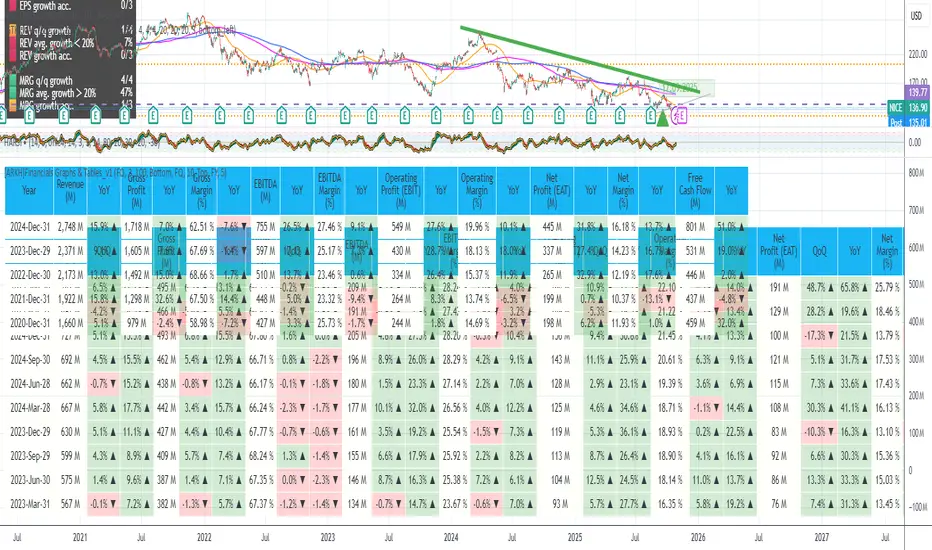Click the MRG avg. growth > 20% legend row
Image resolution: width=932 pixels, height=550 pixels.
click(x=70, y=93)
